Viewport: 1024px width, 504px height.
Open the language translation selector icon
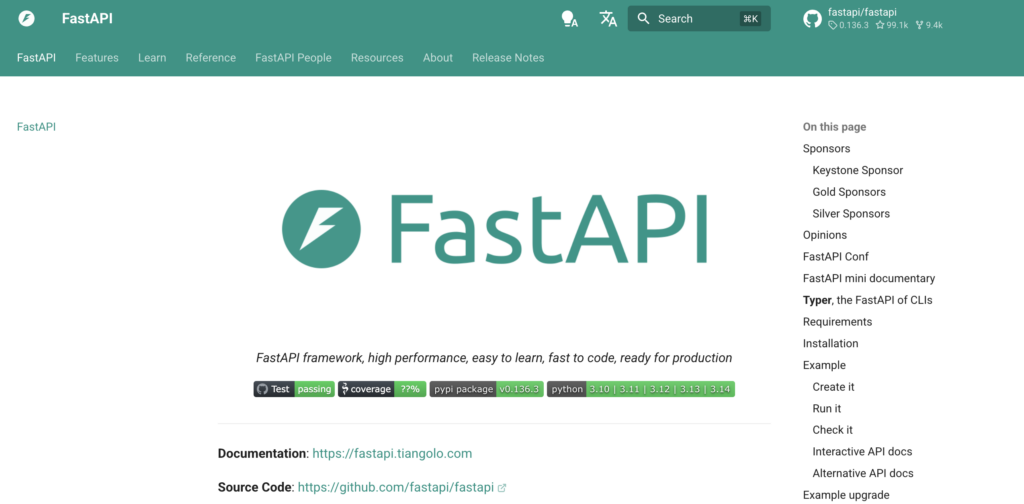(608, 19)
